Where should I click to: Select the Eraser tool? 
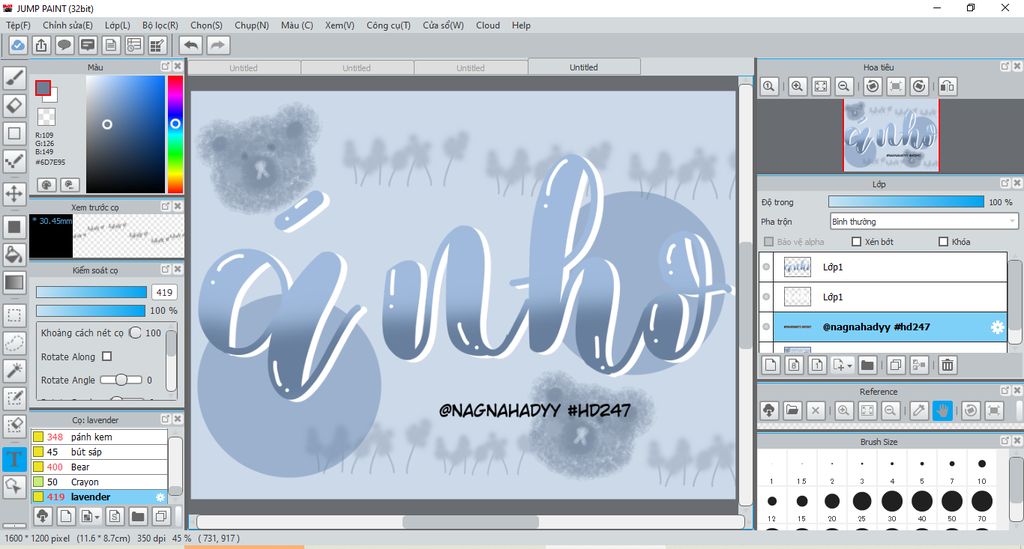point(14,105)
